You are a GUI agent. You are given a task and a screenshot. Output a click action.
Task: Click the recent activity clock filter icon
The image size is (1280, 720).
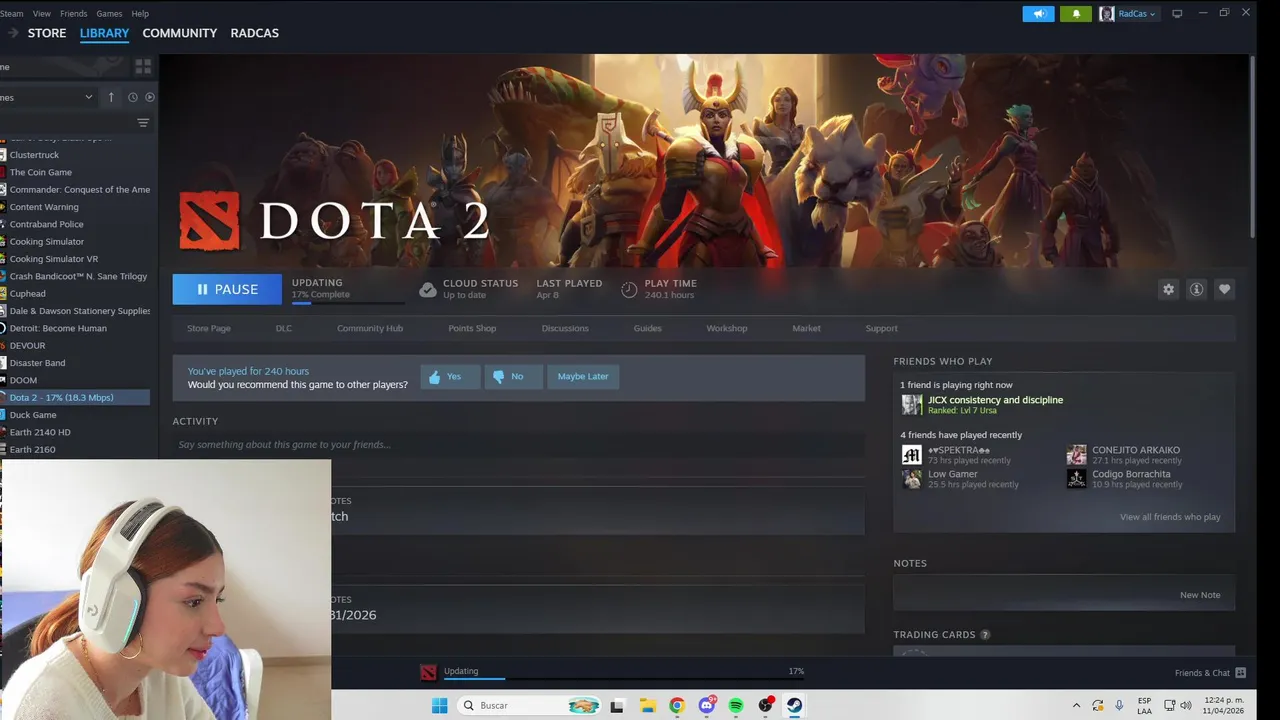pos(132,97)
